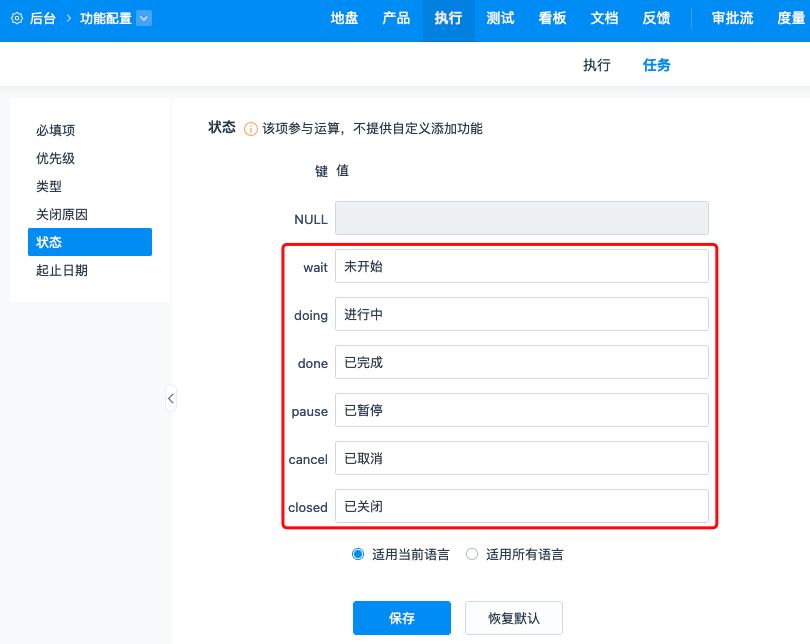Click the orange info icon beside 状态
810x644 pixels.
(x=251, y=129)
